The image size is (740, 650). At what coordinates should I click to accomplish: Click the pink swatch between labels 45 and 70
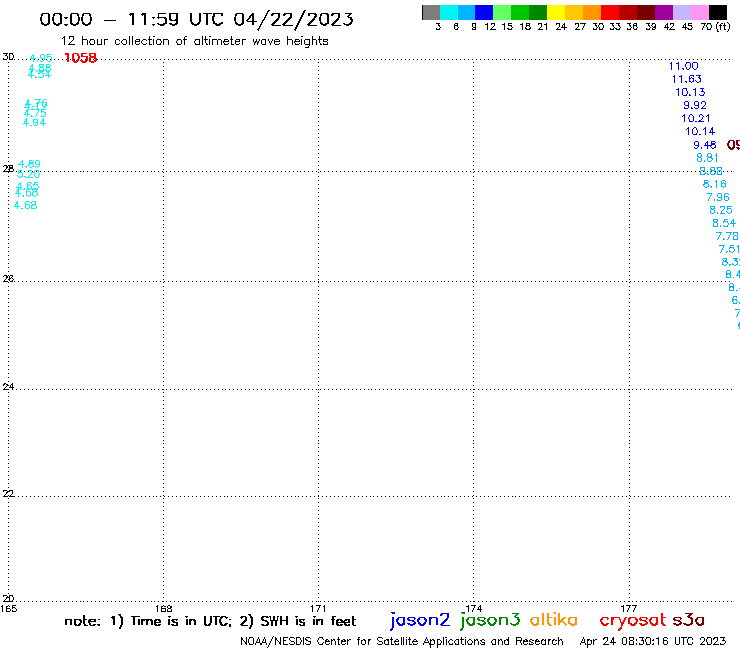(x=699, y=12)
